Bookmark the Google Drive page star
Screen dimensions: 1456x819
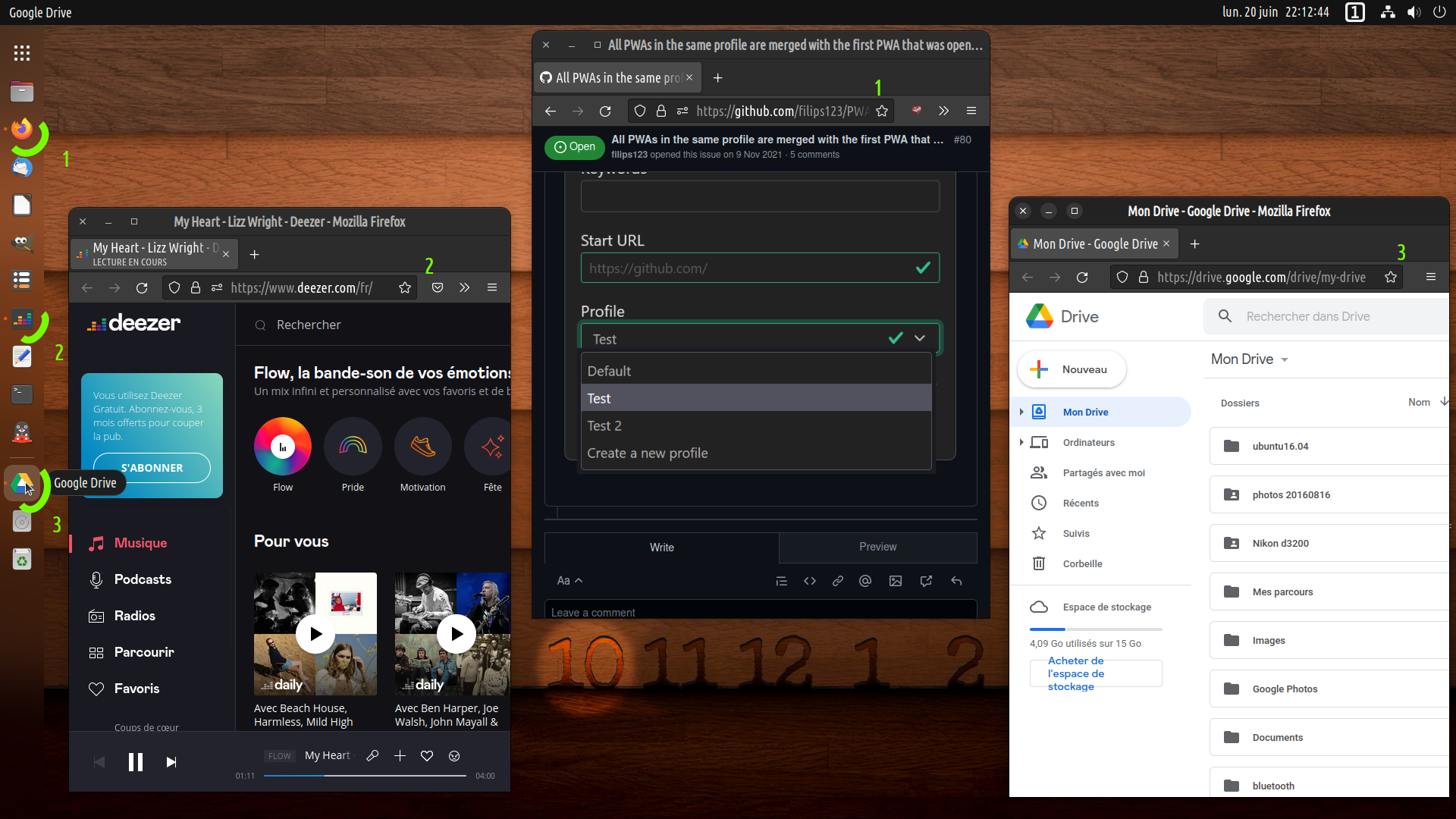[1391, 277]
